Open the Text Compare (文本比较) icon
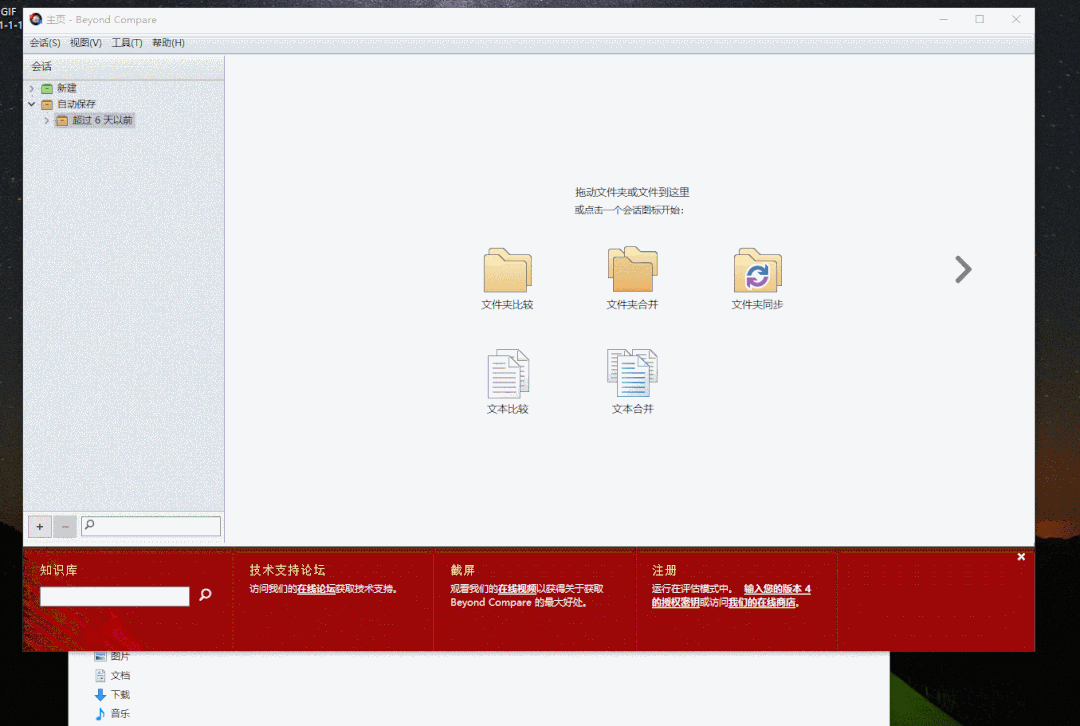1080x726 pixels. tap(508, 373)
